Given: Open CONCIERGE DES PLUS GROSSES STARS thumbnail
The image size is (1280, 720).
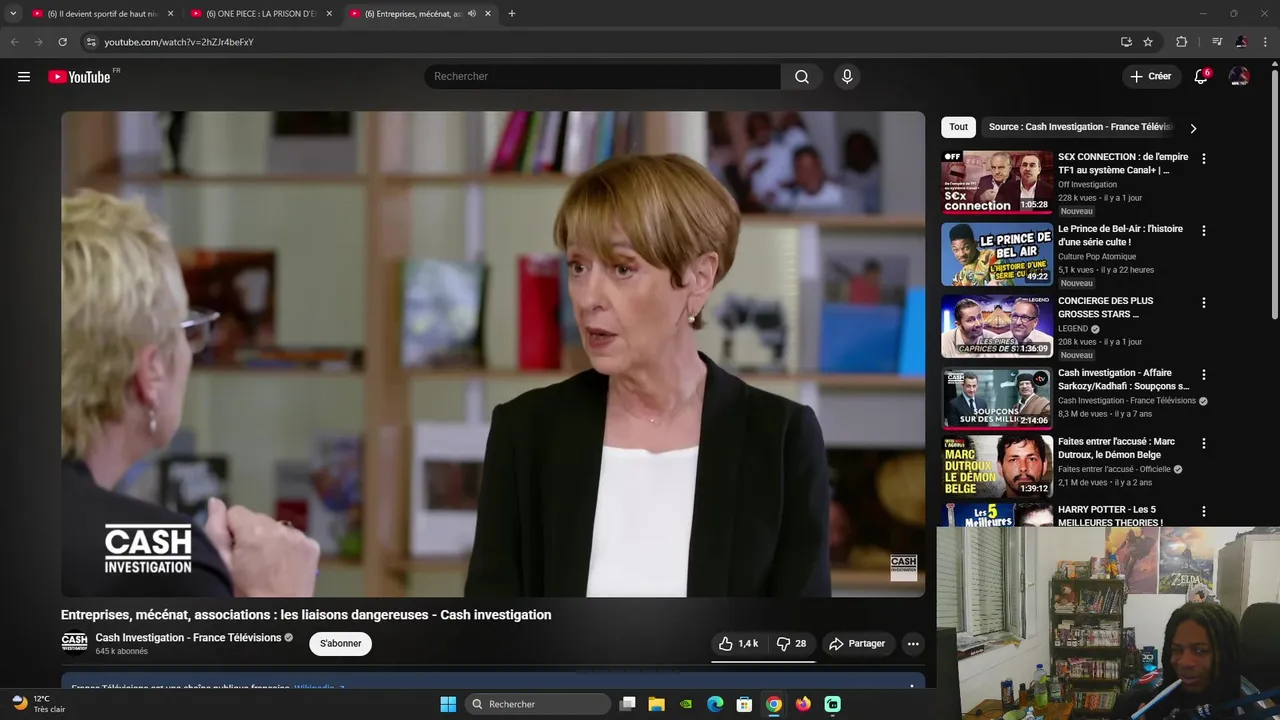Looking at the screenshot, I should 997,326.
